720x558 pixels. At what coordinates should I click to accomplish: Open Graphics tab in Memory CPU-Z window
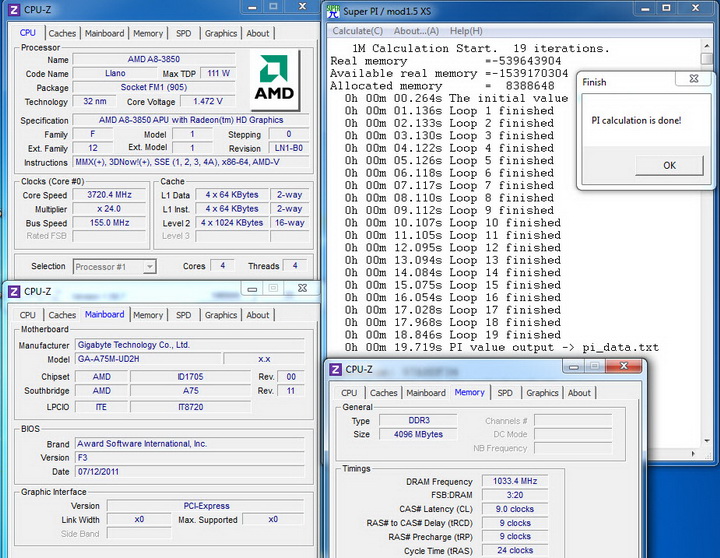542,393
